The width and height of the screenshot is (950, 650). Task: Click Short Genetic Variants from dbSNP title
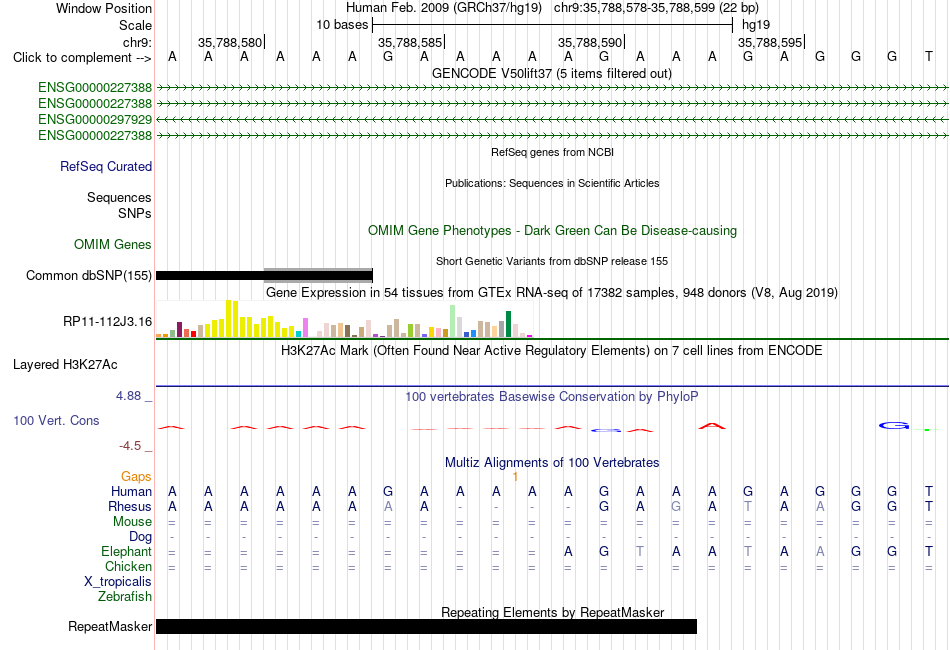coord(552,261)
